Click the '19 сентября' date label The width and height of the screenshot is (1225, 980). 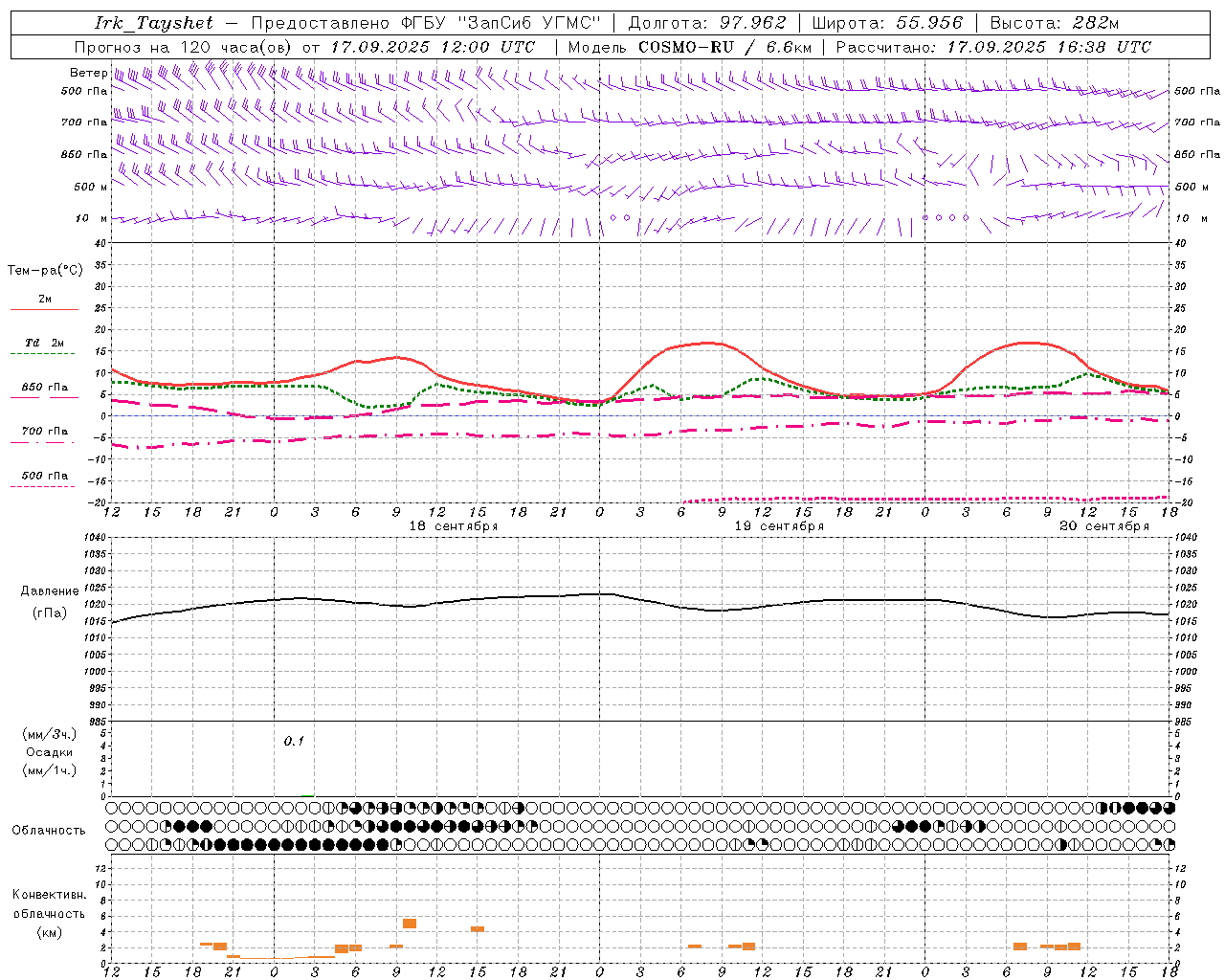tap(779, 526)
